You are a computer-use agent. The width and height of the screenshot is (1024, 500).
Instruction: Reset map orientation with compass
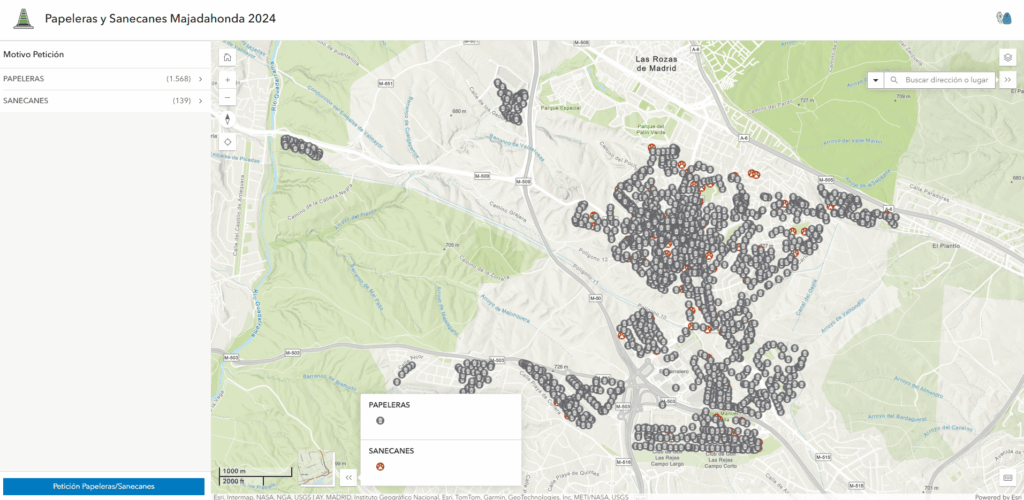[228, 120]
